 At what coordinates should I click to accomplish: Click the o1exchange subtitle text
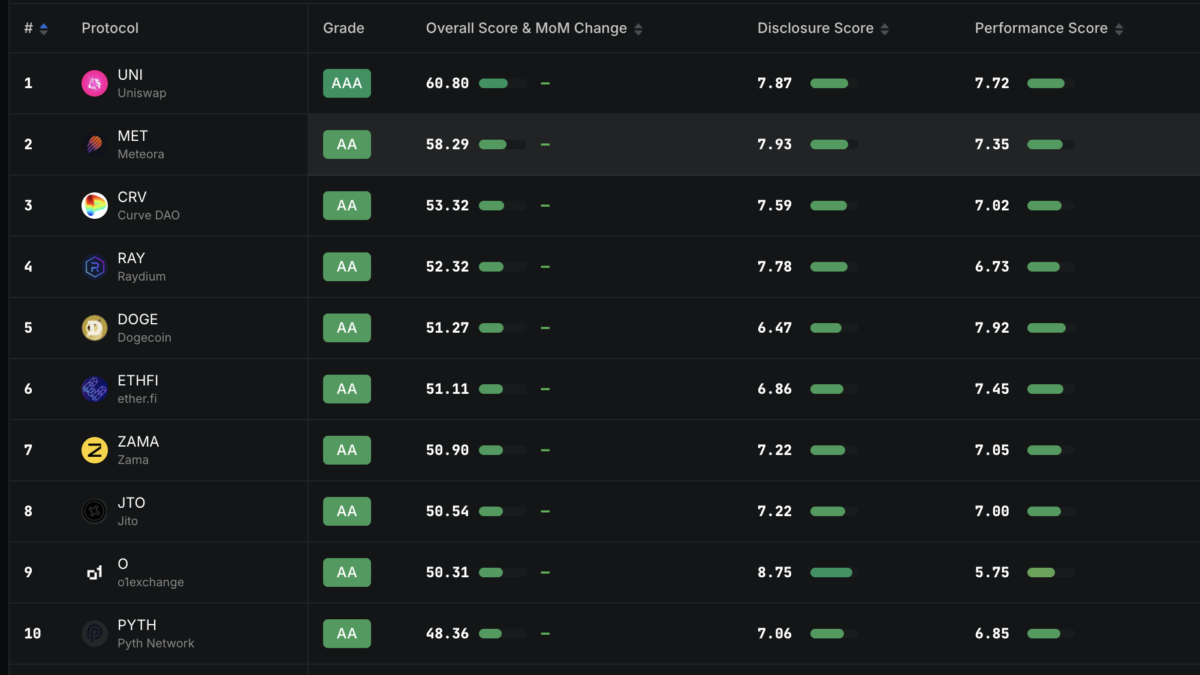click(x=151, y=582)
